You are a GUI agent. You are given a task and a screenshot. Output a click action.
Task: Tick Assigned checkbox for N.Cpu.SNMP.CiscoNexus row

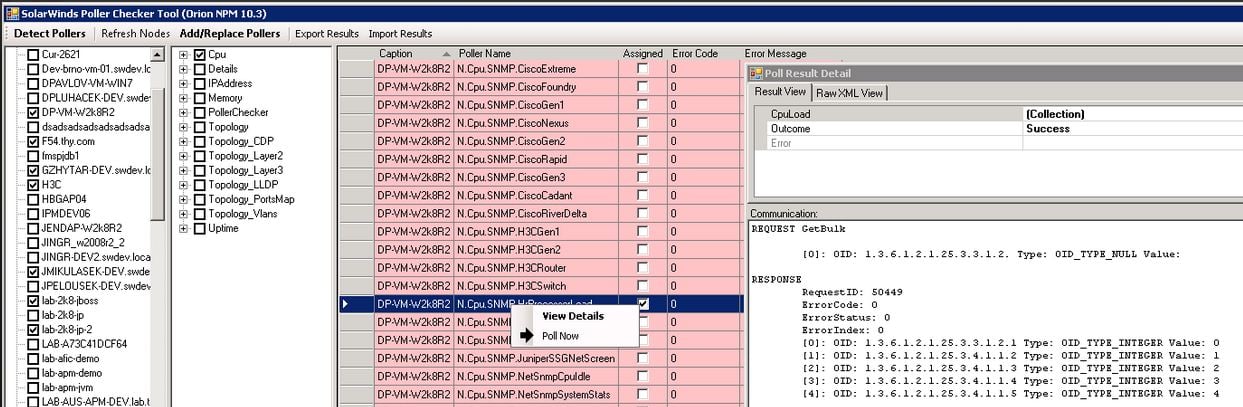click(642, 123)
